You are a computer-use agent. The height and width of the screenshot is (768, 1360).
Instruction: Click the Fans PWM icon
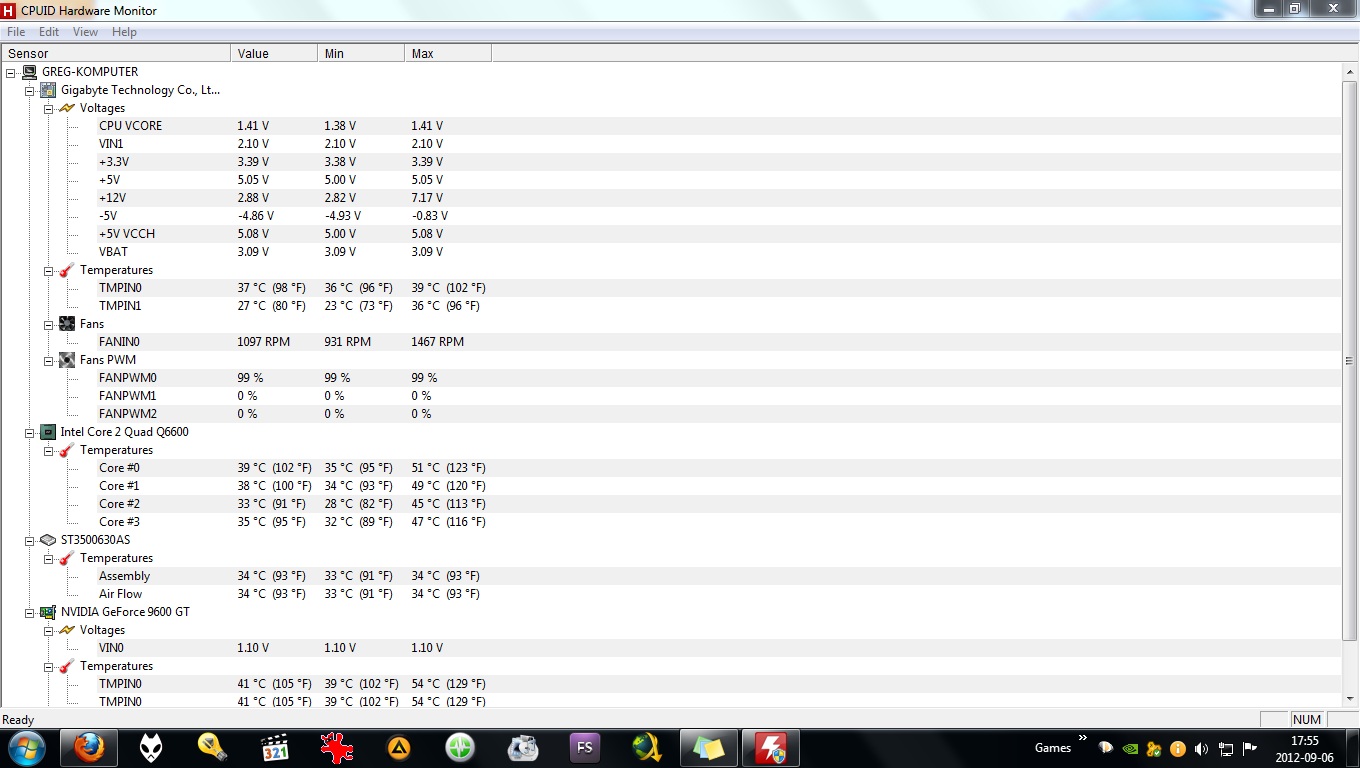(66, 359)
